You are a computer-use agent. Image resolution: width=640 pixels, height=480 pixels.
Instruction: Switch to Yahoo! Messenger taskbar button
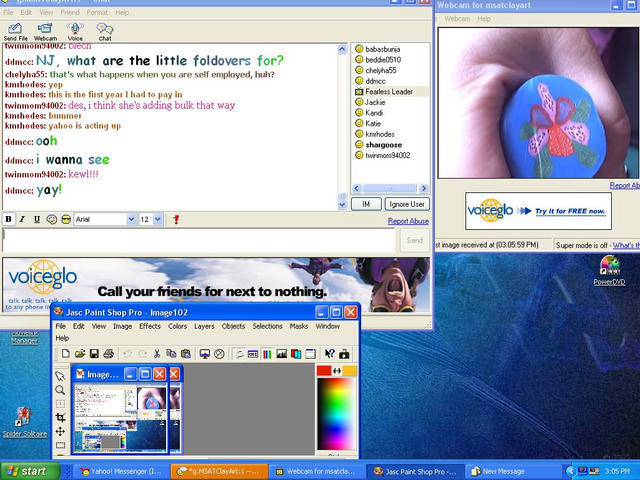point(122,471)
